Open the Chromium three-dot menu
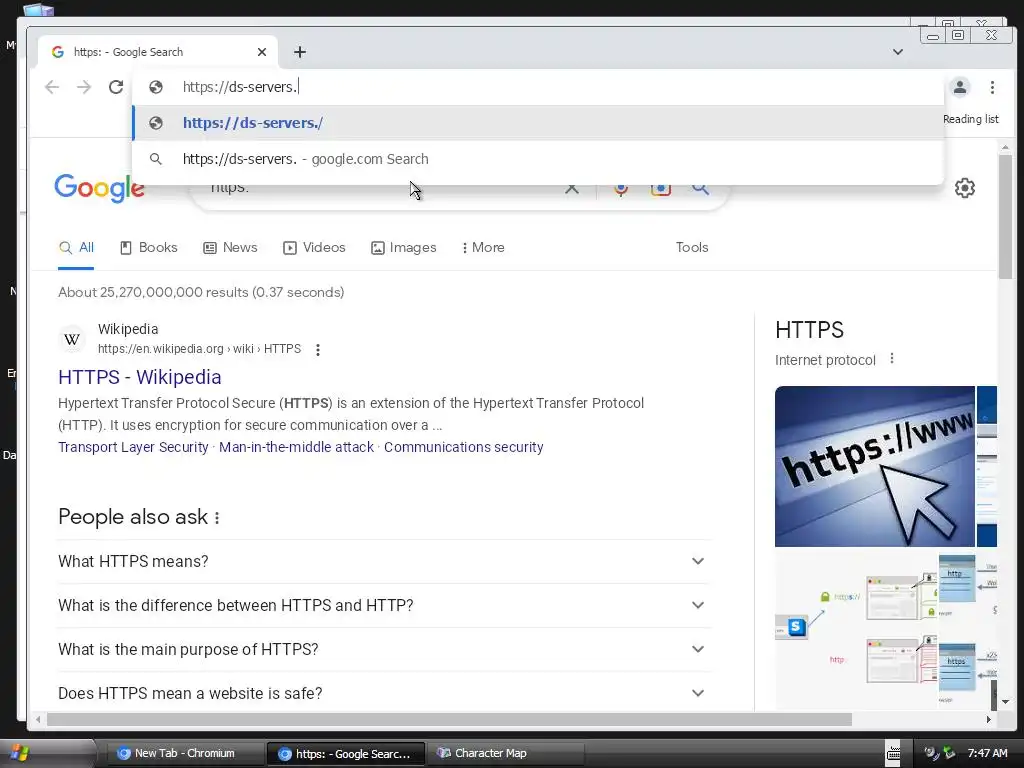 point(992,87)
